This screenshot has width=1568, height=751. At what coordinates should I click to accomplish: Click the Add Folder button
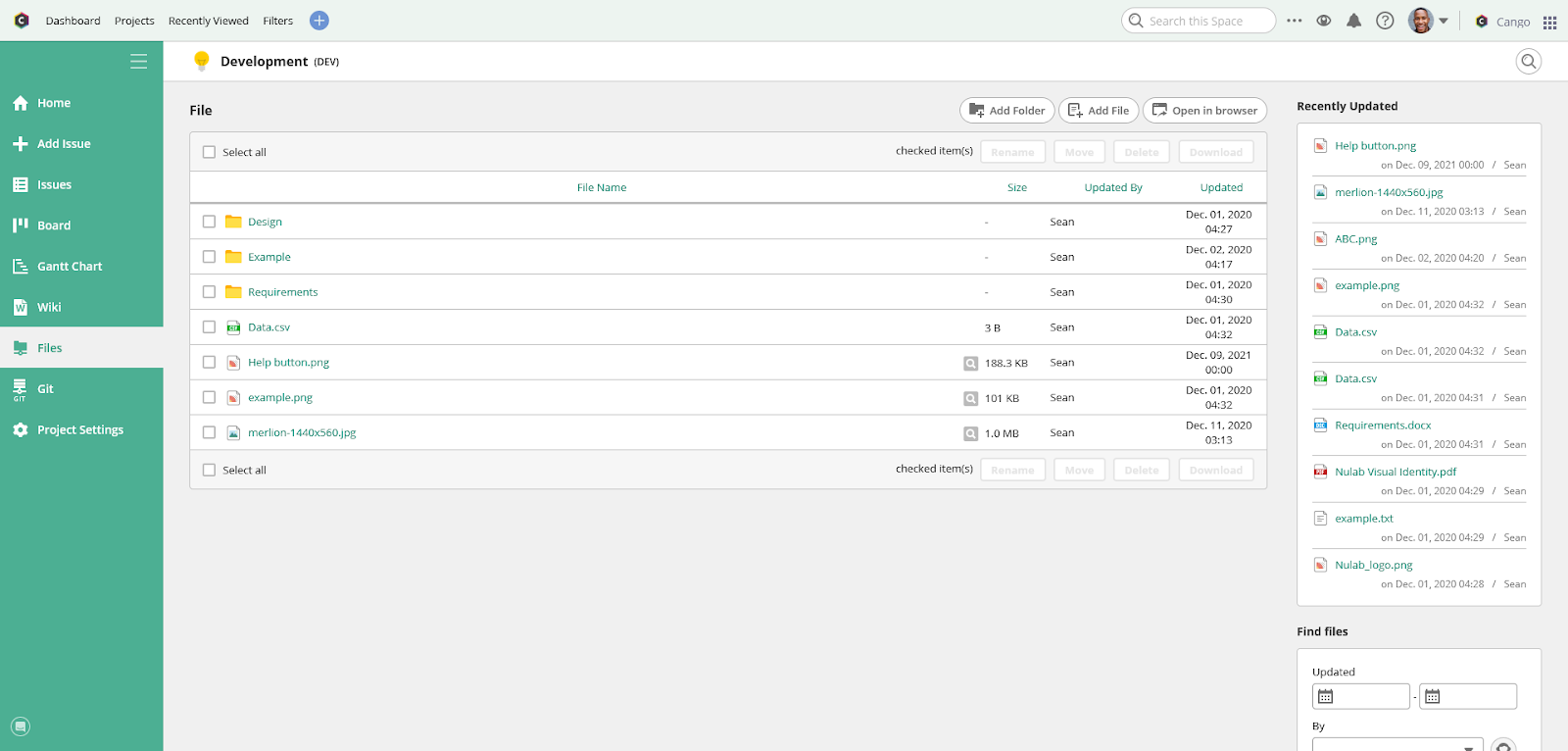tap(1006, 111)
